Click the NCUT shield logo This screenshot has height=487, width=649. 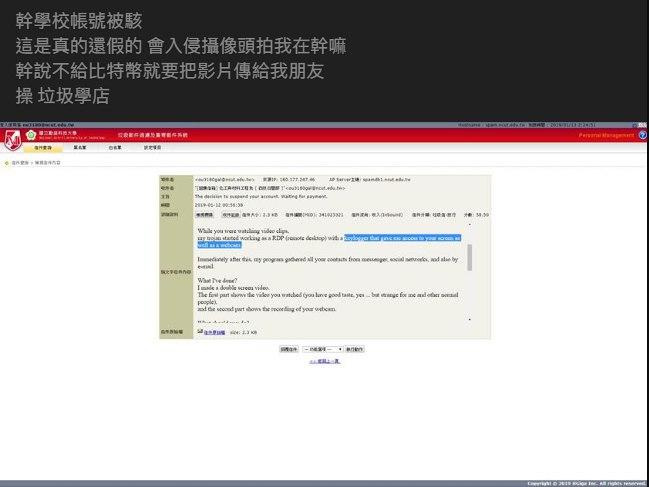pyautogui.click(x=13, y=140)
